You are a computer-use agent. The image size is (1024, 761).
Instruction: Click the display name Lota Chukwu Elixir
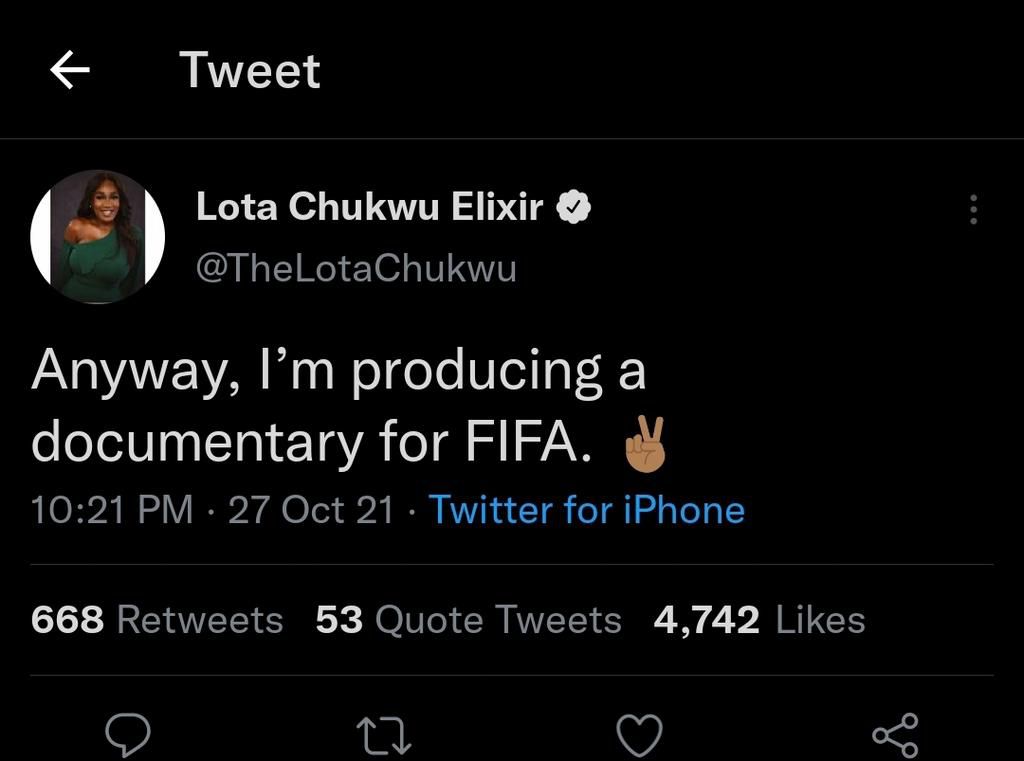(x=372, y=206)
